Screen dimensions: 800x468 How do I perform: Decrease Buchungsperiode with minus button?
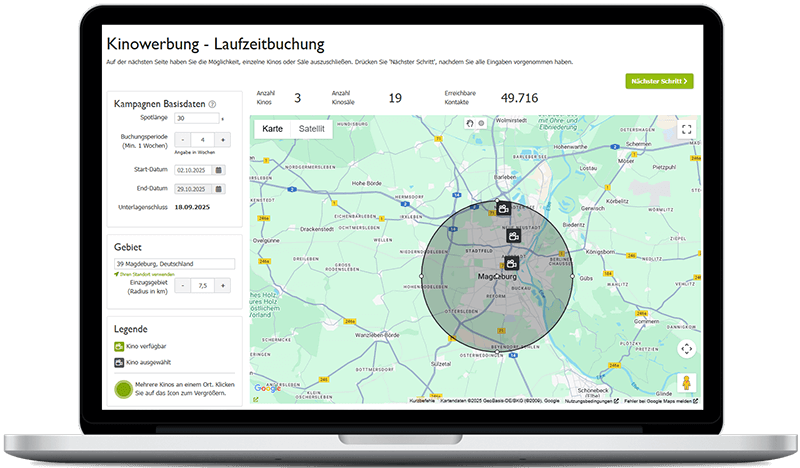[x=183, y=140]
